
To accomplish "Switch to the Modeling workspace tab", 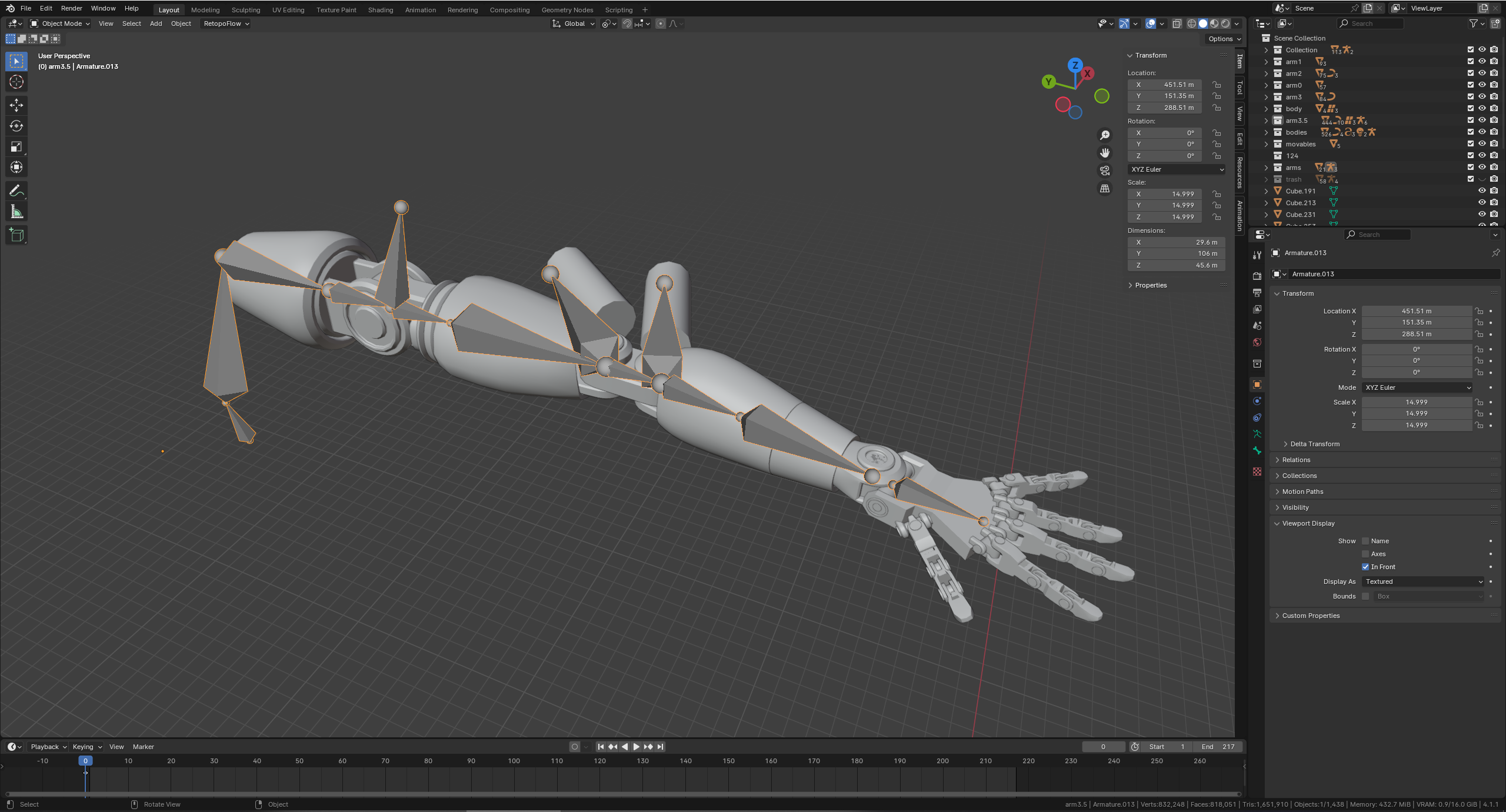I will (x=205, y=10).
